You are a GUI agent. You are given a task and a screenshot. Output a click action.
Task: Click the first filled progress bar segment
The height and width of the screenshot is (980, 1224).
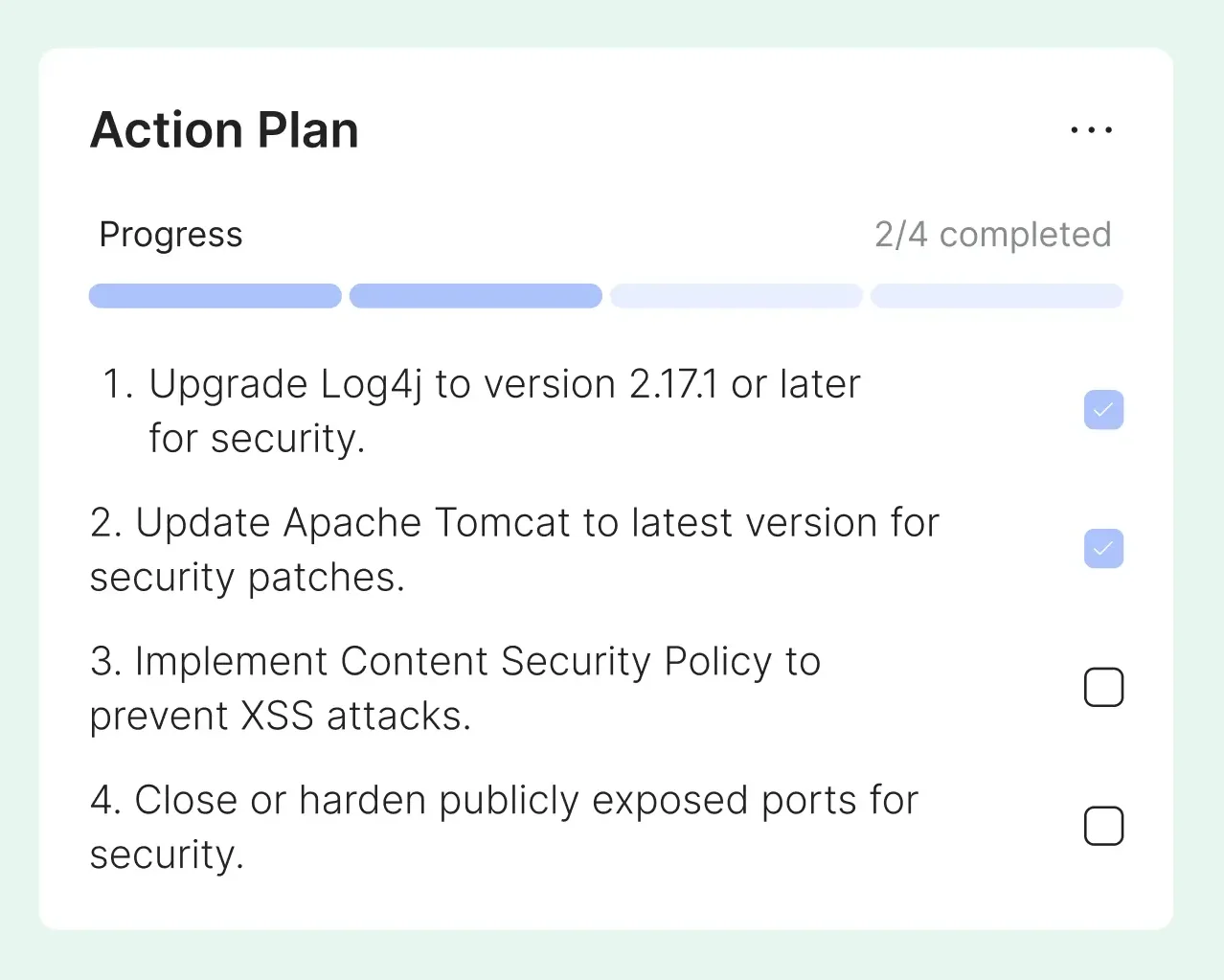tap(215, 296)
